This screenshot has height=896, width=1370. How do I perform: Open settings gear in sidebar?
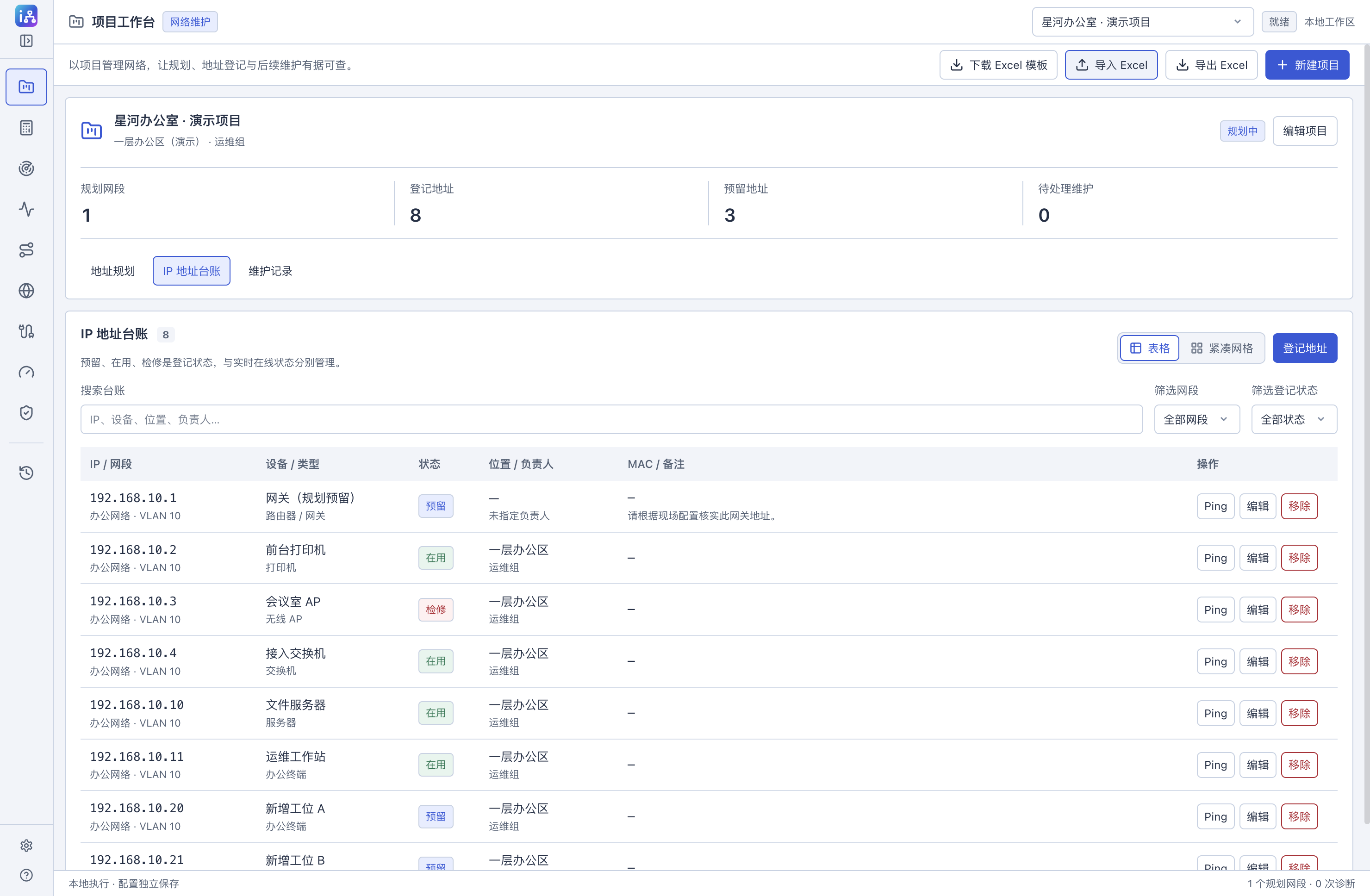coord(26,846)
